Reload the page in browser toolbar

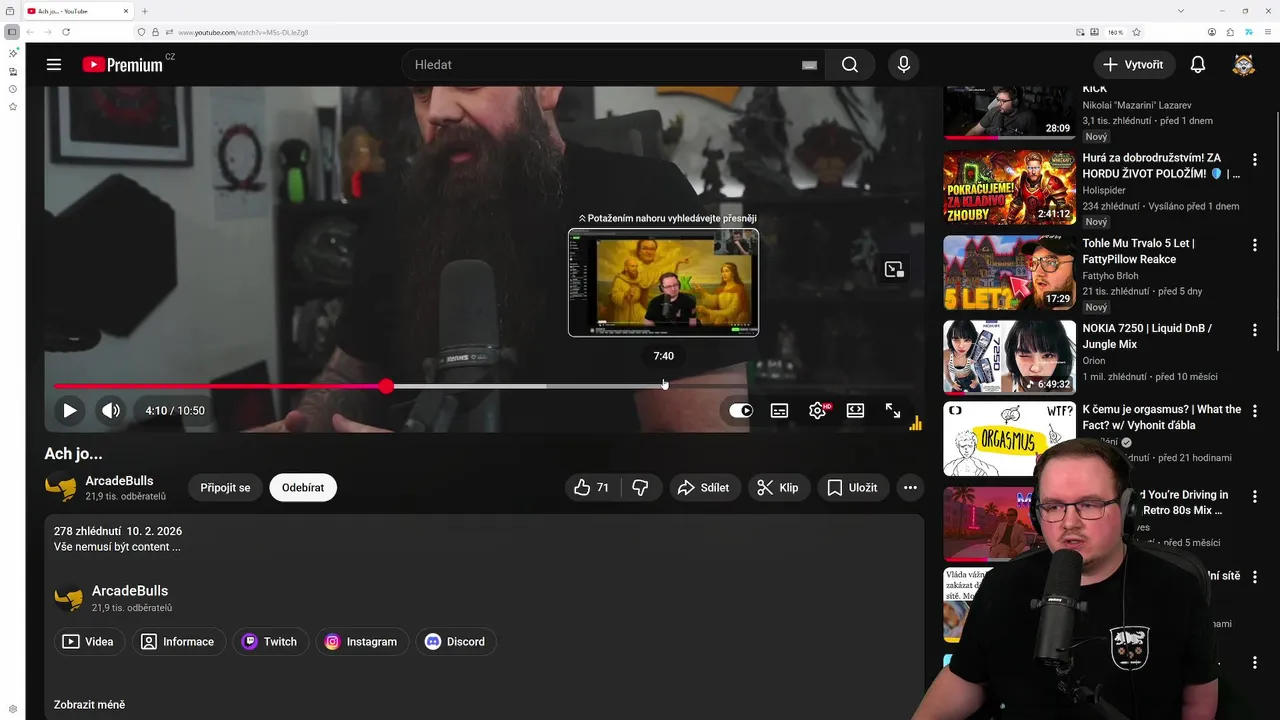point(66,32)
